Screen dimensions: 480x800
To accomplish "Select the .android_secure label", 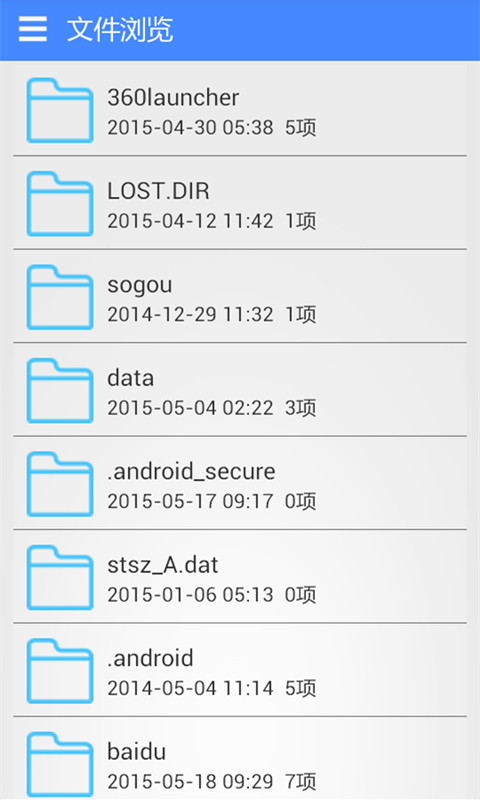I will coord(191,472).
